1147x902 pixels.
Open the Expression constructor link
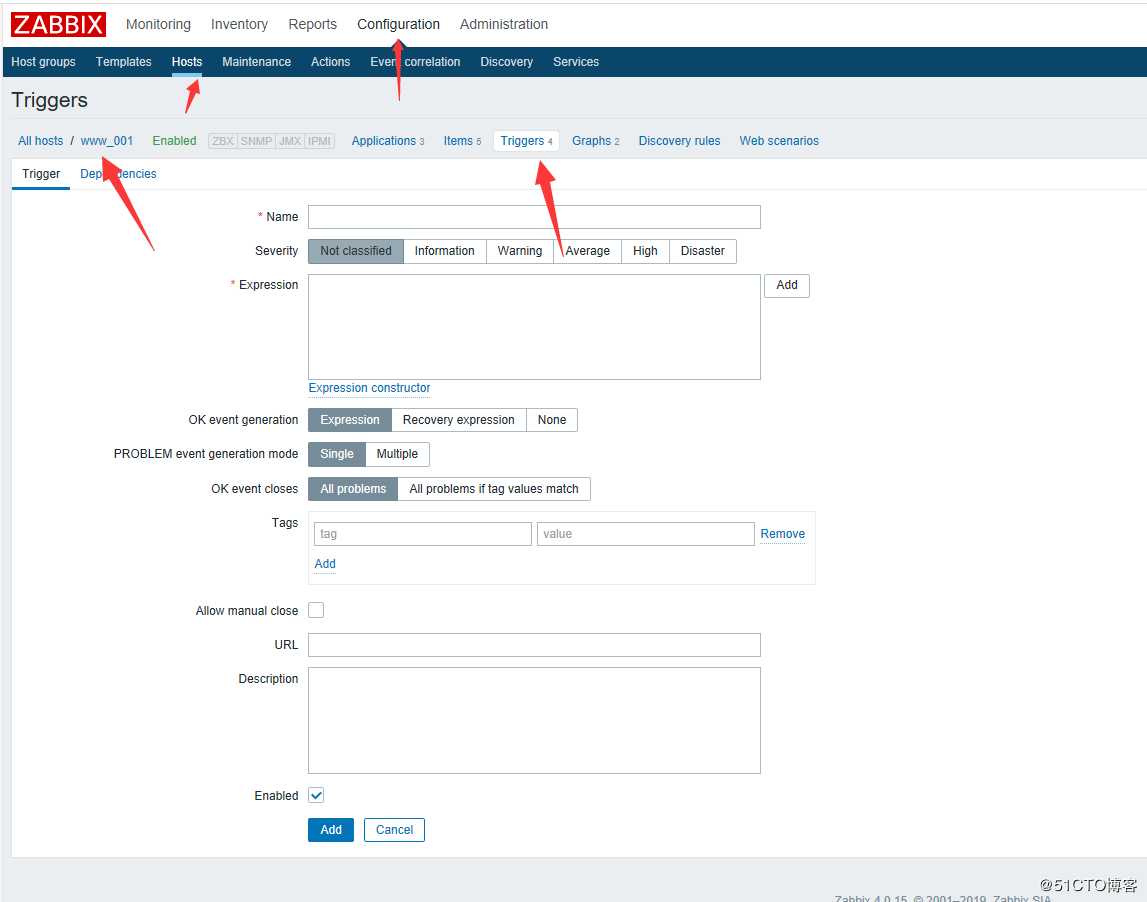369,388
